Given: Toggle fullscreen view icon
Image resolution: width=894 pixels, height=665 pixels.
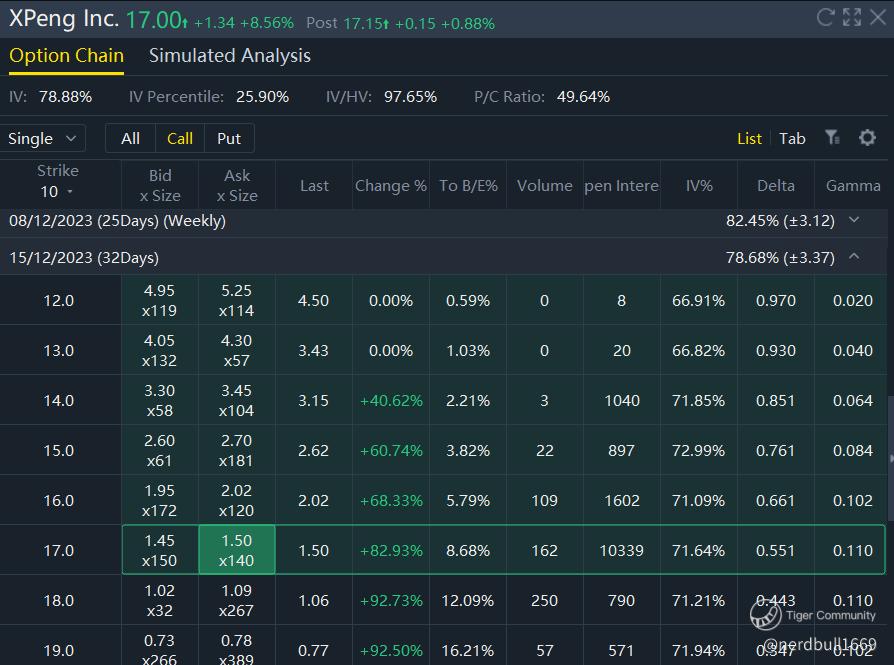Looking at the screenshot, I should (852, 17).
